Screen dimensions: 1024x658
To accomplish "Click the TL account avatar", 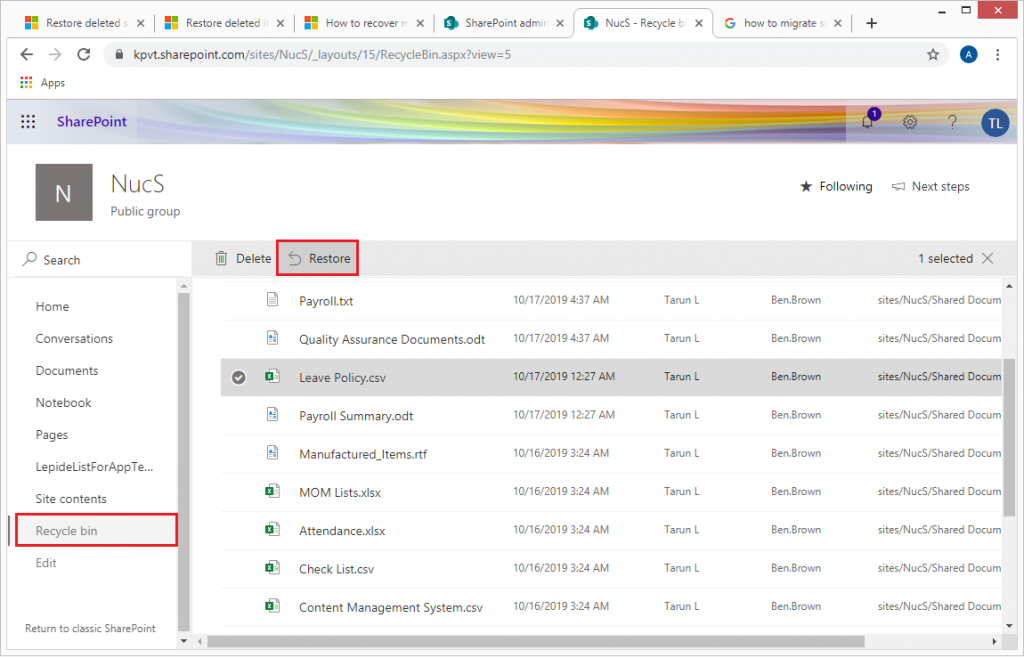I will [995, 122].
